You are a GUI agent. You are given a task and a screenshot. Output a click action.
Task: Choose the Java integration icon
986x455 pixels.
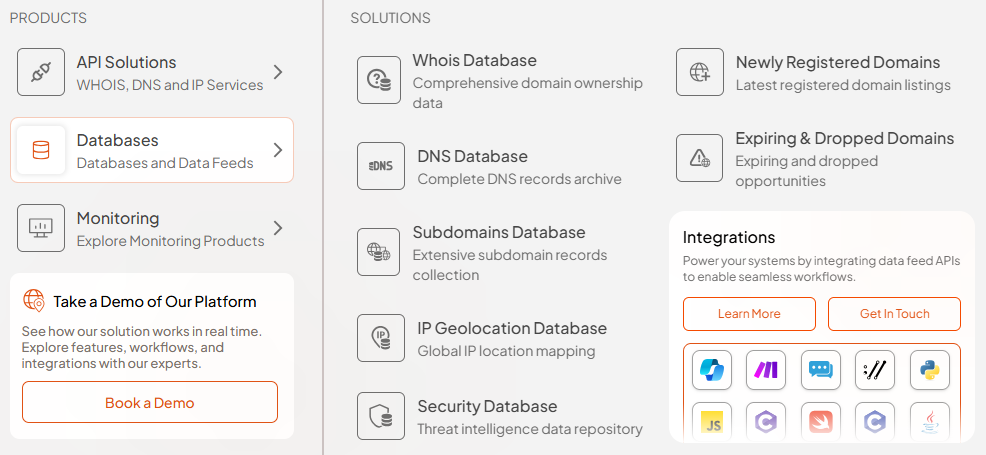pos(929,422)
